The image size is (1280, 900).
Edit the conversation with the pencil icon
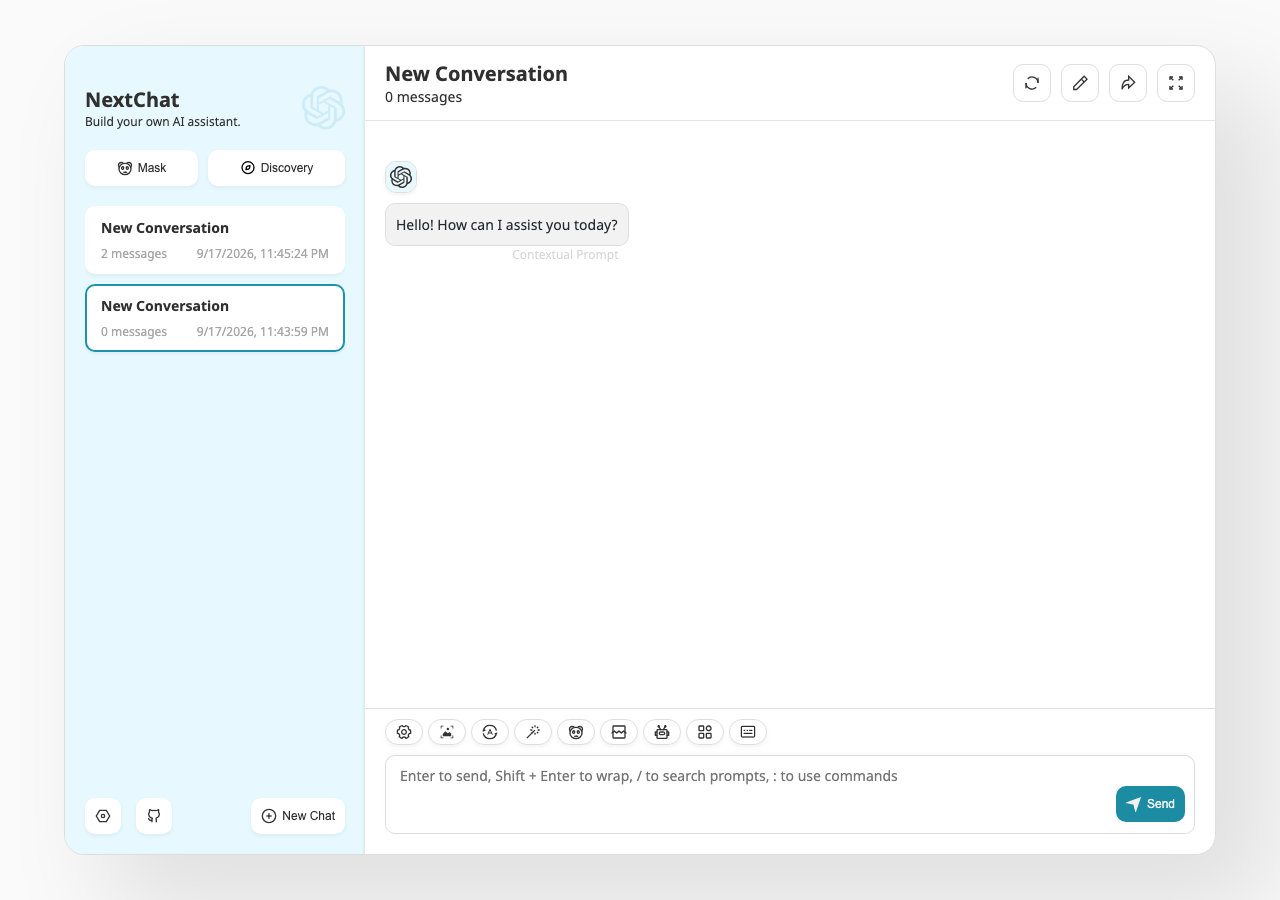click(x=1080, y=83)
